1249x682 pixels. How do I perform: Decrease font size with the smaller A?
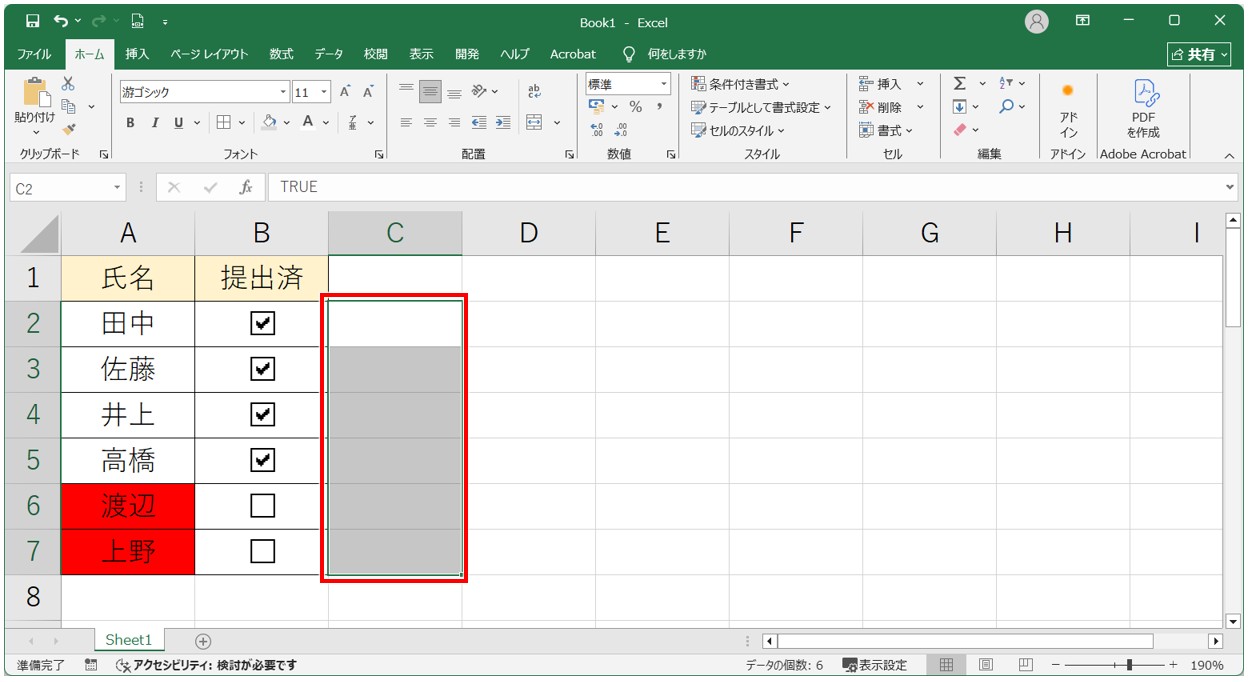pos(368,92)
